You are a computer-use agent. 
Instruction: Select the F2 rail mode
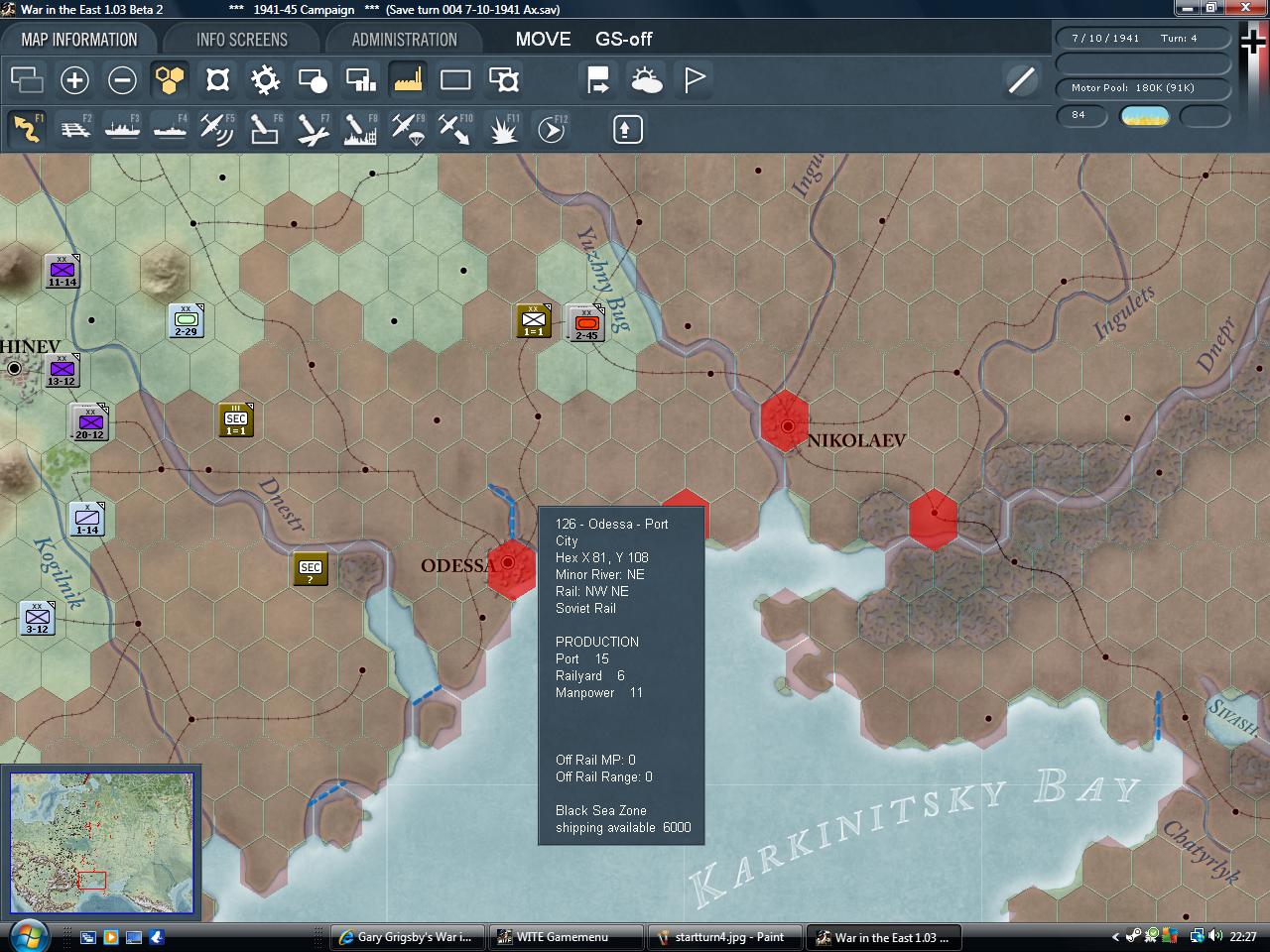[74, 129]
